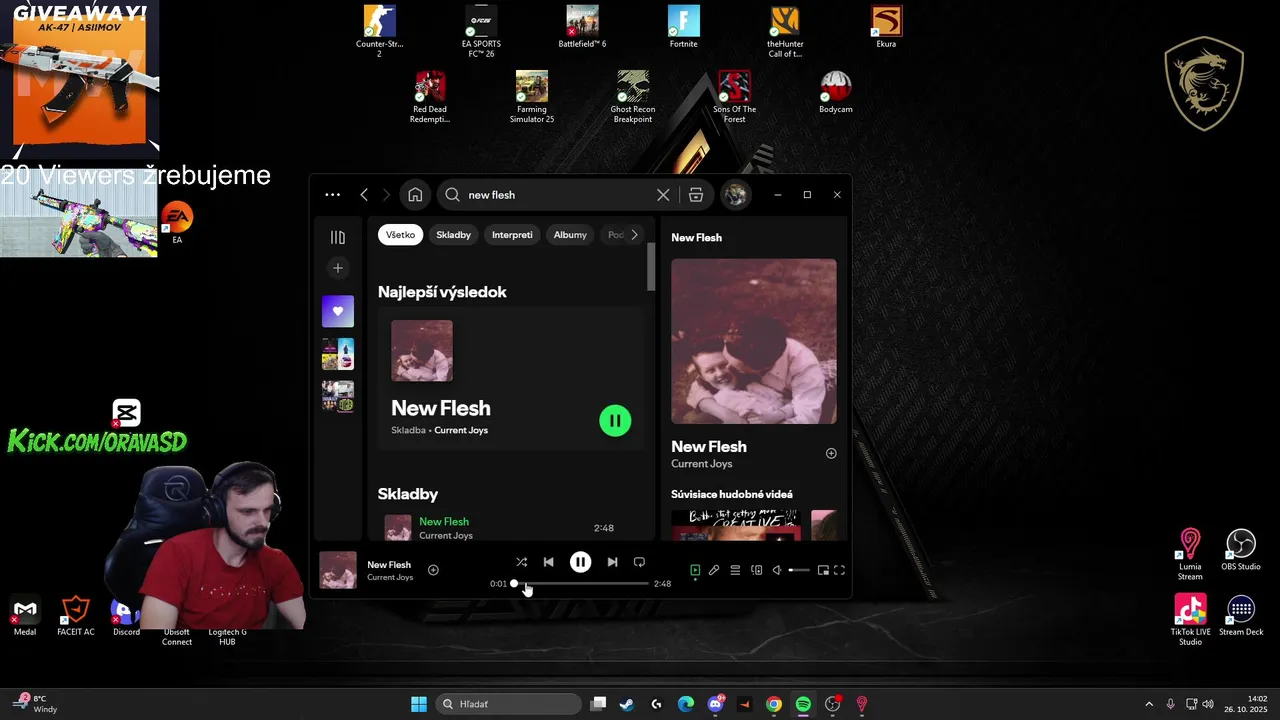1280x720 pixels.
Task: Click the Spotify results scrollbar
Action: pos(652,265)
